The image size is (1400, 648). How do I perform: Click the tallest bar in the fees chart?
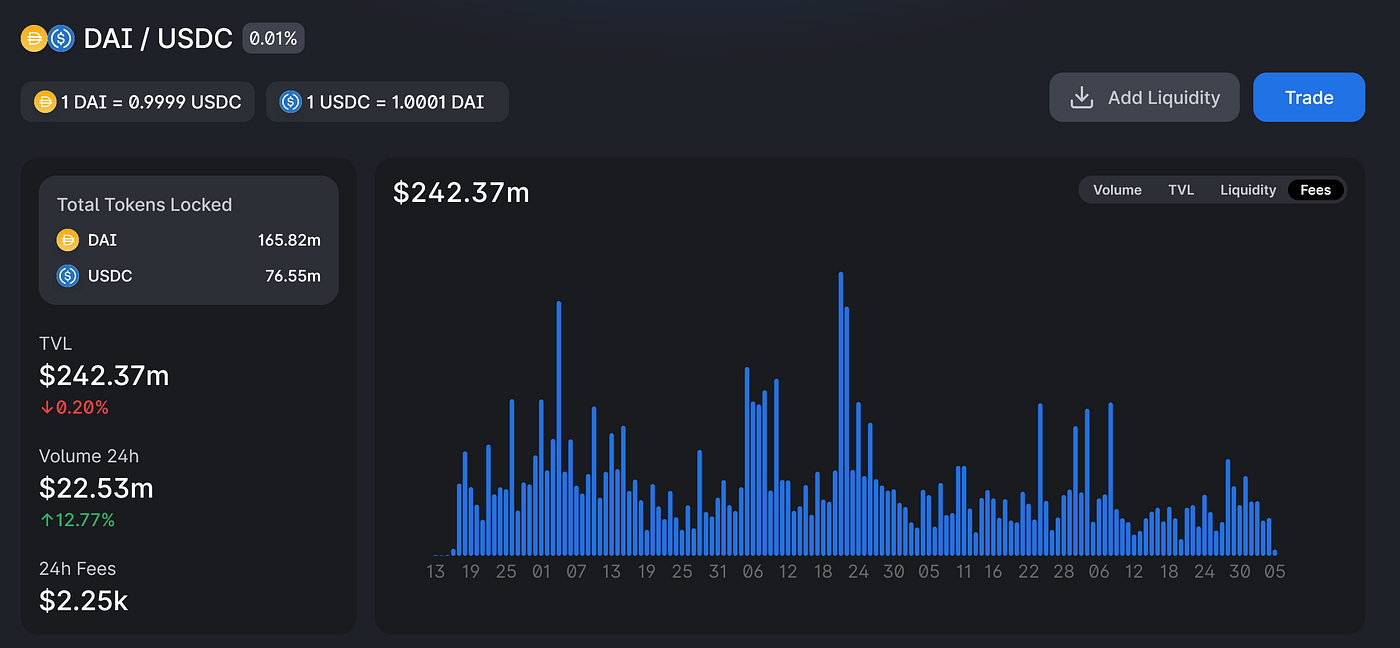(841, 413)
